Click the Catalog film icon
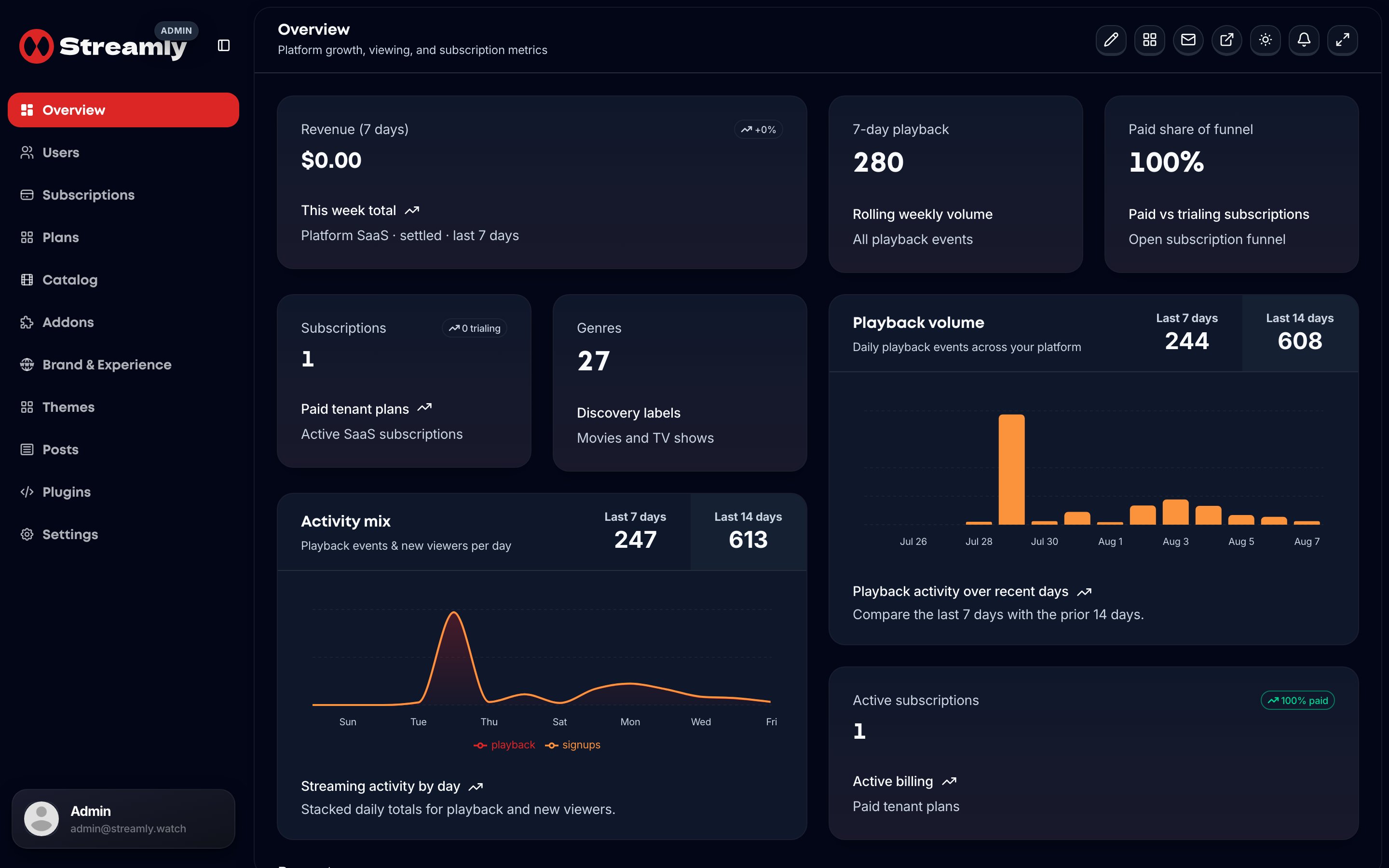This screenshot has width=1389, height=868. pyautogui.click(x=27, y=280)
